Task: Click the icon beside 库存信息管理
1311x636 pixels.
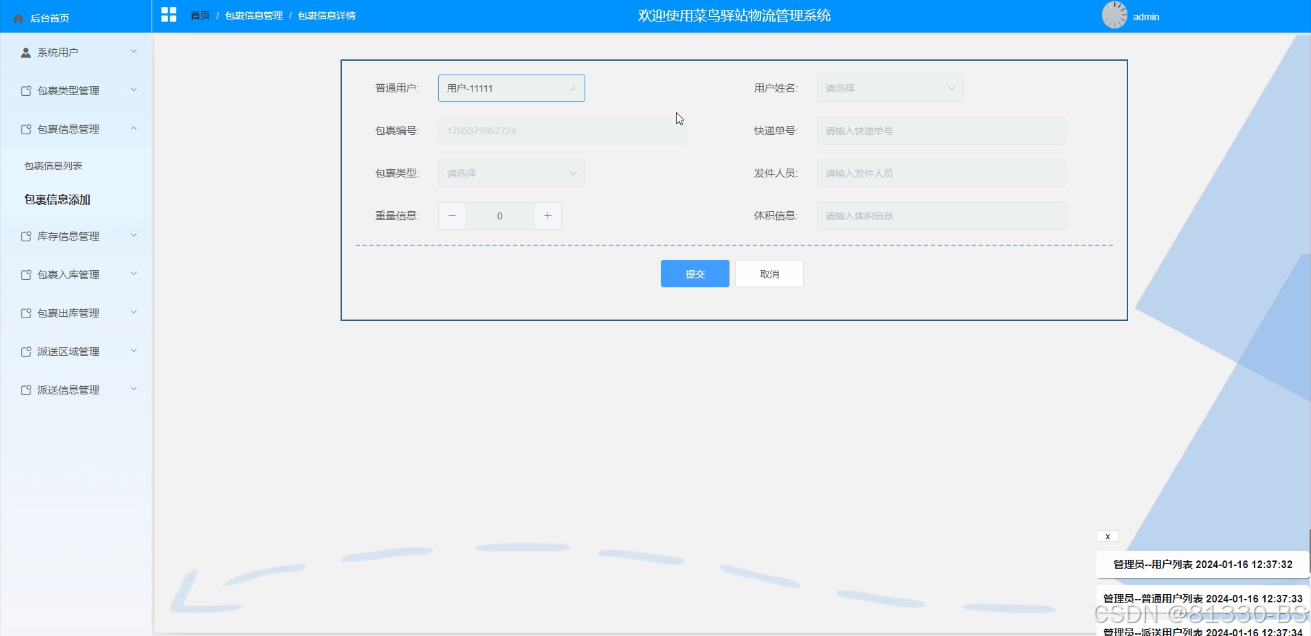Action: point(26,237)
